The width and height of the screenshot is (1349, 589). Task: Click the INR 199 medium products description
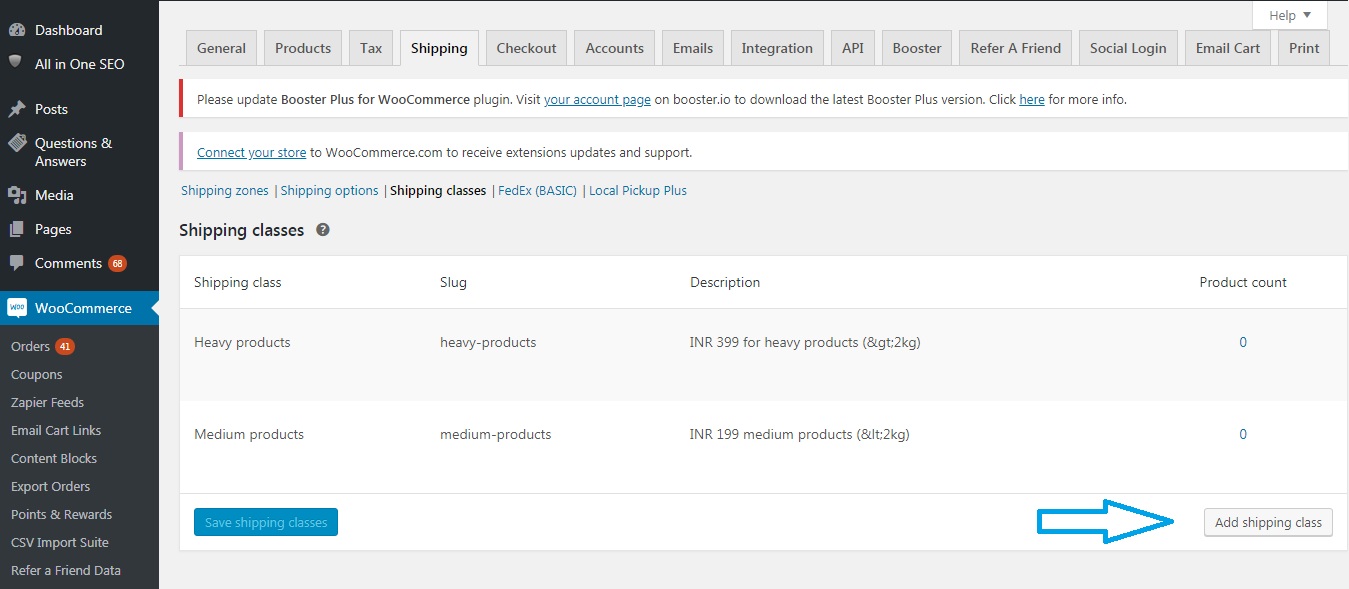pos(800,434)
